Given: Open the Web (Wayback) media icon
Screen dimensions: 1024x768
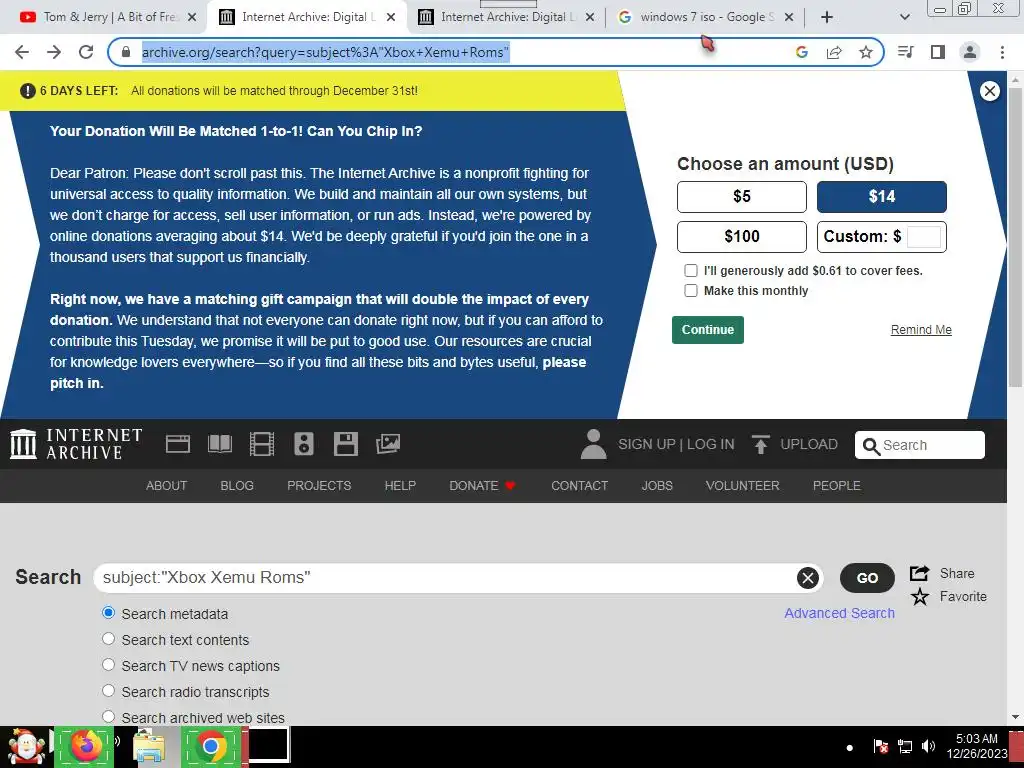Looking at the screenshot, I should point(178,444).
